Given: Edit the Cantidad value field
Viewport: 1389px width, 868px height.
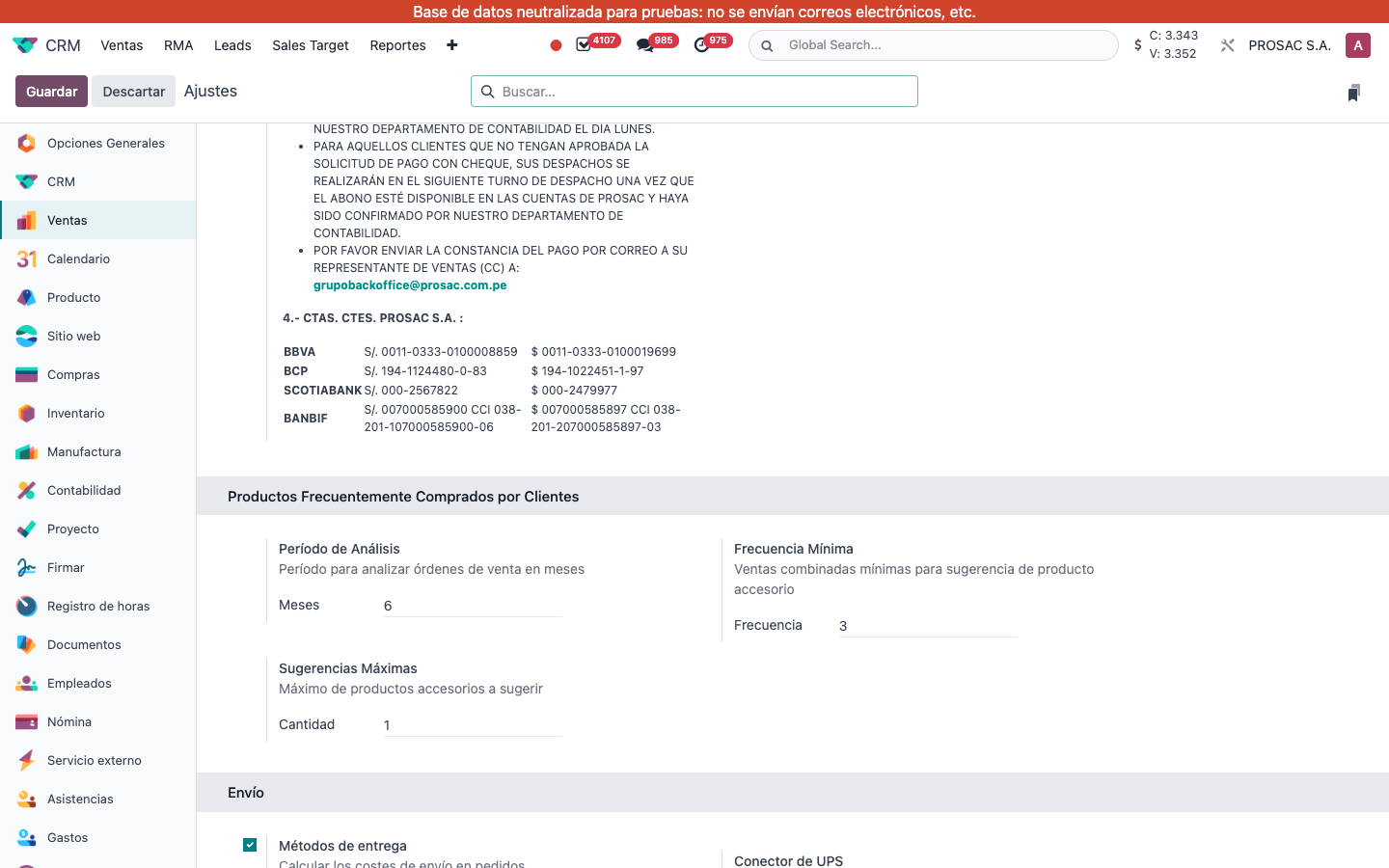Looking at the screenshot, I should tap(473, 725).
